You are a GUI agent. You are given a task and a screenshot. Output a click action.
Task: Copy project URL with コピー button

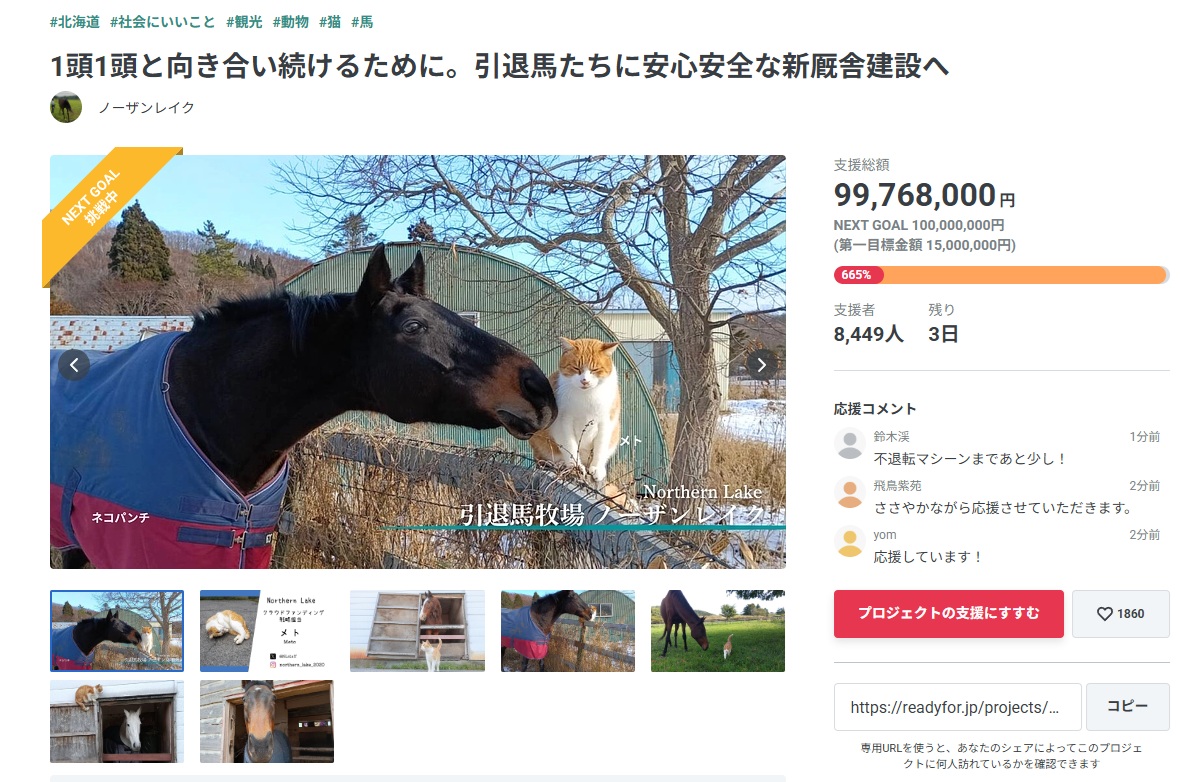tap(1127, 706)
